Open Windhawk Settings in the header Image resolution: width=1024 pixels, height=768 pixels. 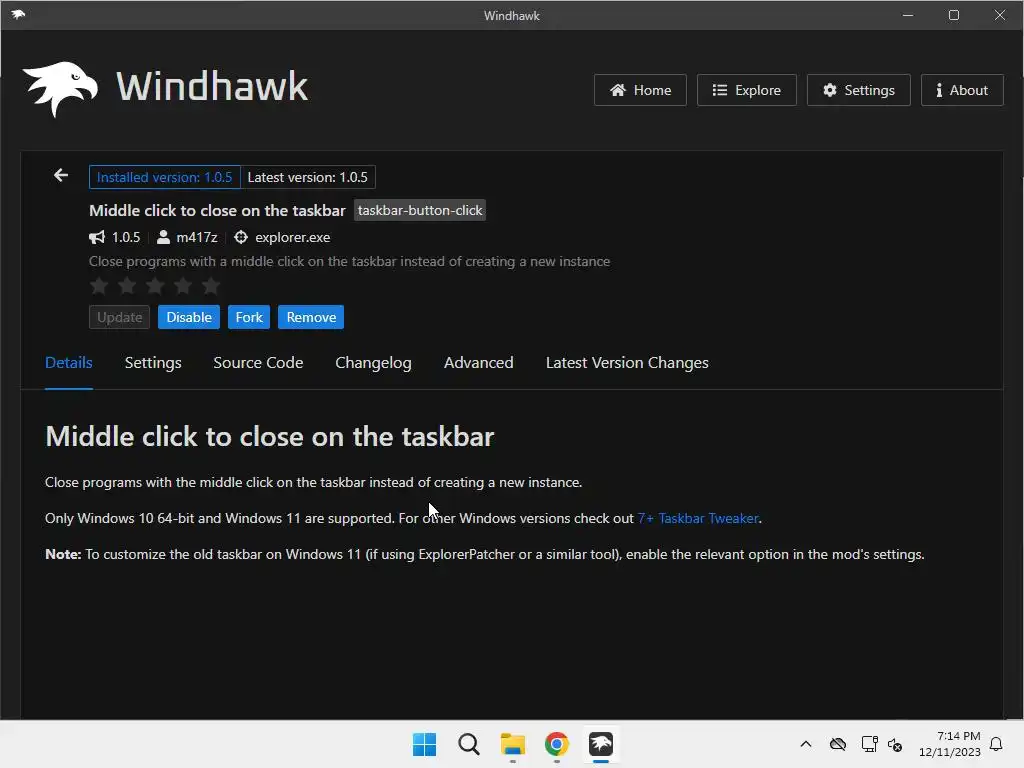point(859,90)
